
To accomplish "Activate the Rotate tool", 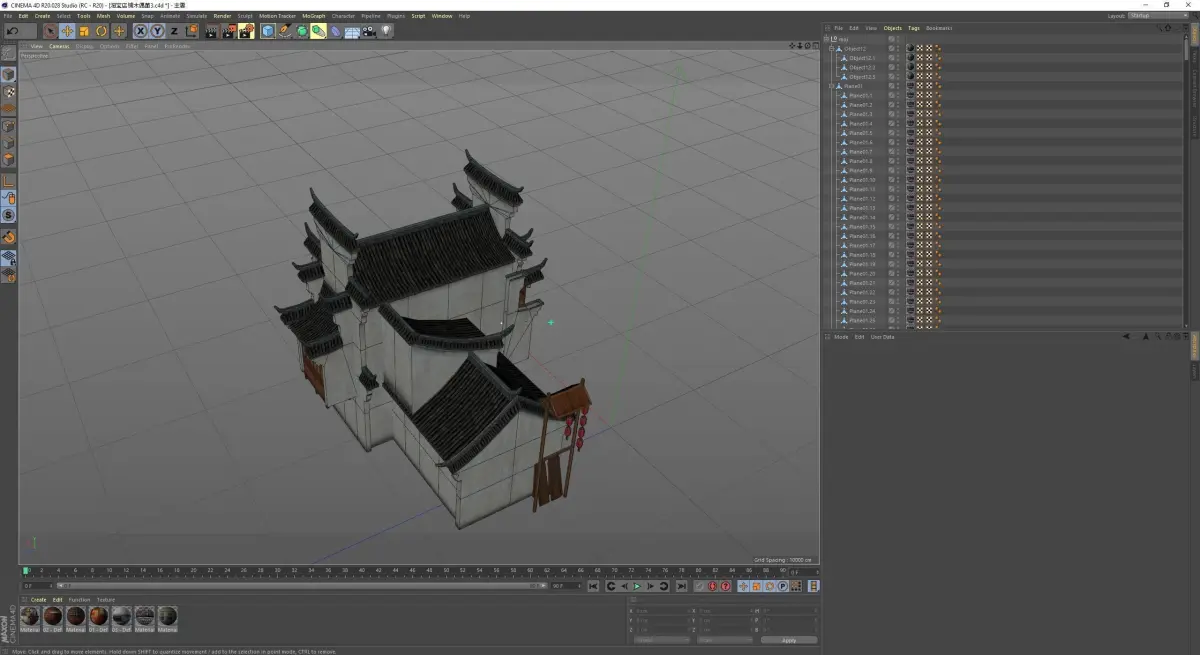I will click(101, 31).
